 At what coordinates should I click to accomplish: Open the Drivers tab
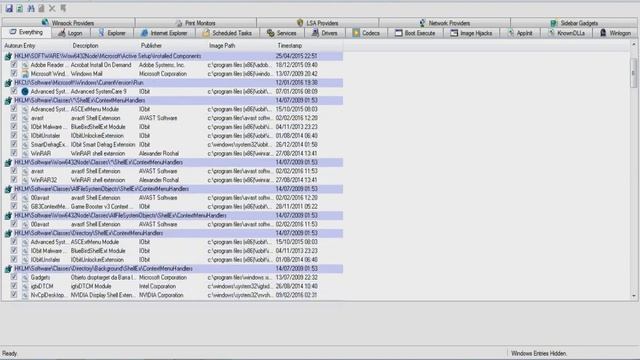point(324,33)
